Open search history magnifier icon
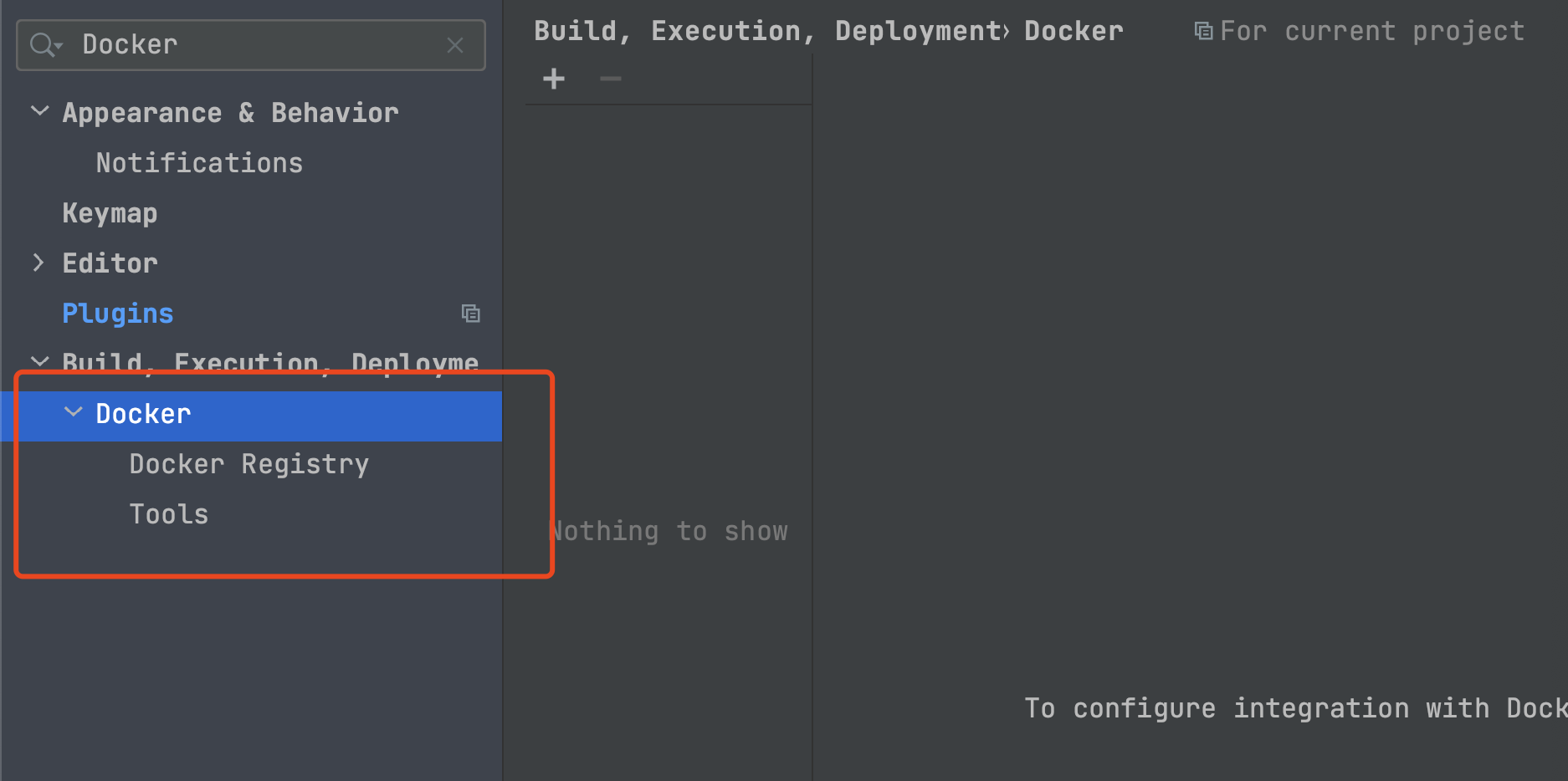Viewport: 1568px width, 781px height. point(44,45)
